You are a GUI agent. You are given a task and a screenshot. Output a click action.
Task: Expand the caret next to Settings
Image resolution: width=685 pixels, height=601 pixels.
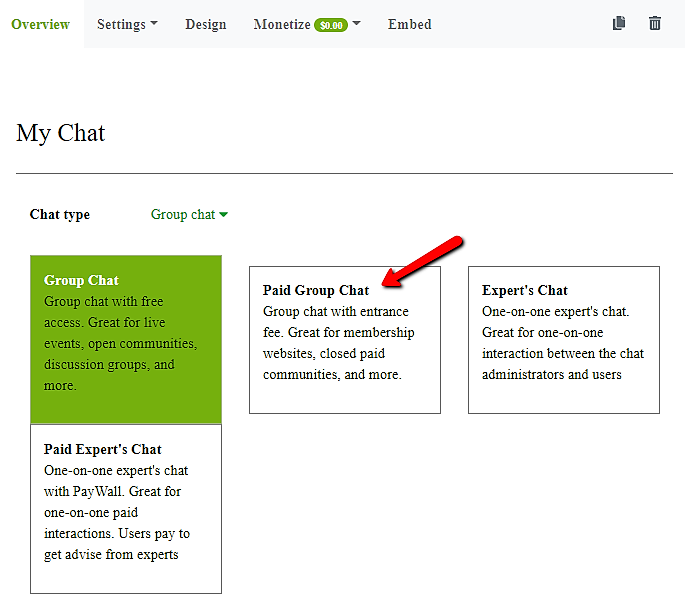click(x=154, y=24)
